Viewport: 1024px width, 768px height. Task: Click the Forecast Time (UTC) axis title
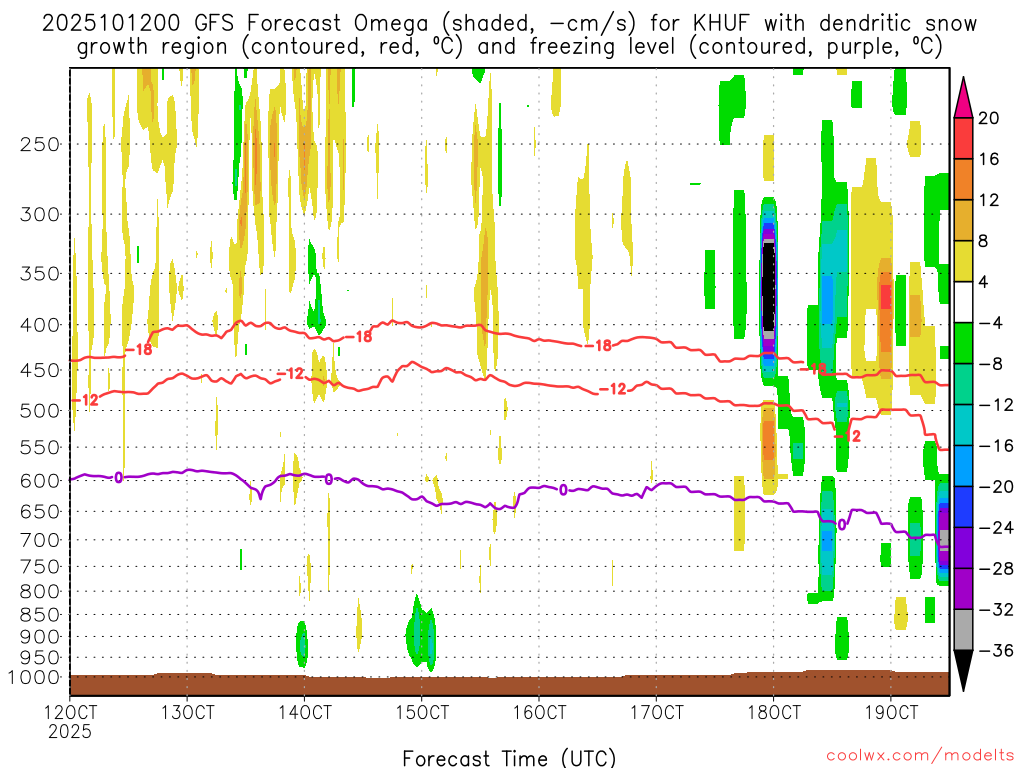click(509, 758)
